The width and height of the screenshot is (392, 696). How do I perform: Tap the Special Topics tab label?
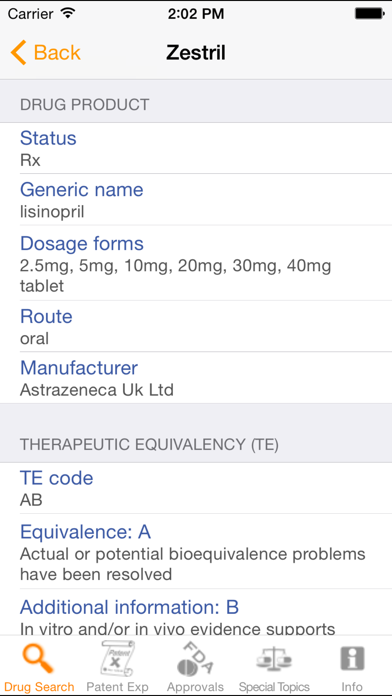274,687
